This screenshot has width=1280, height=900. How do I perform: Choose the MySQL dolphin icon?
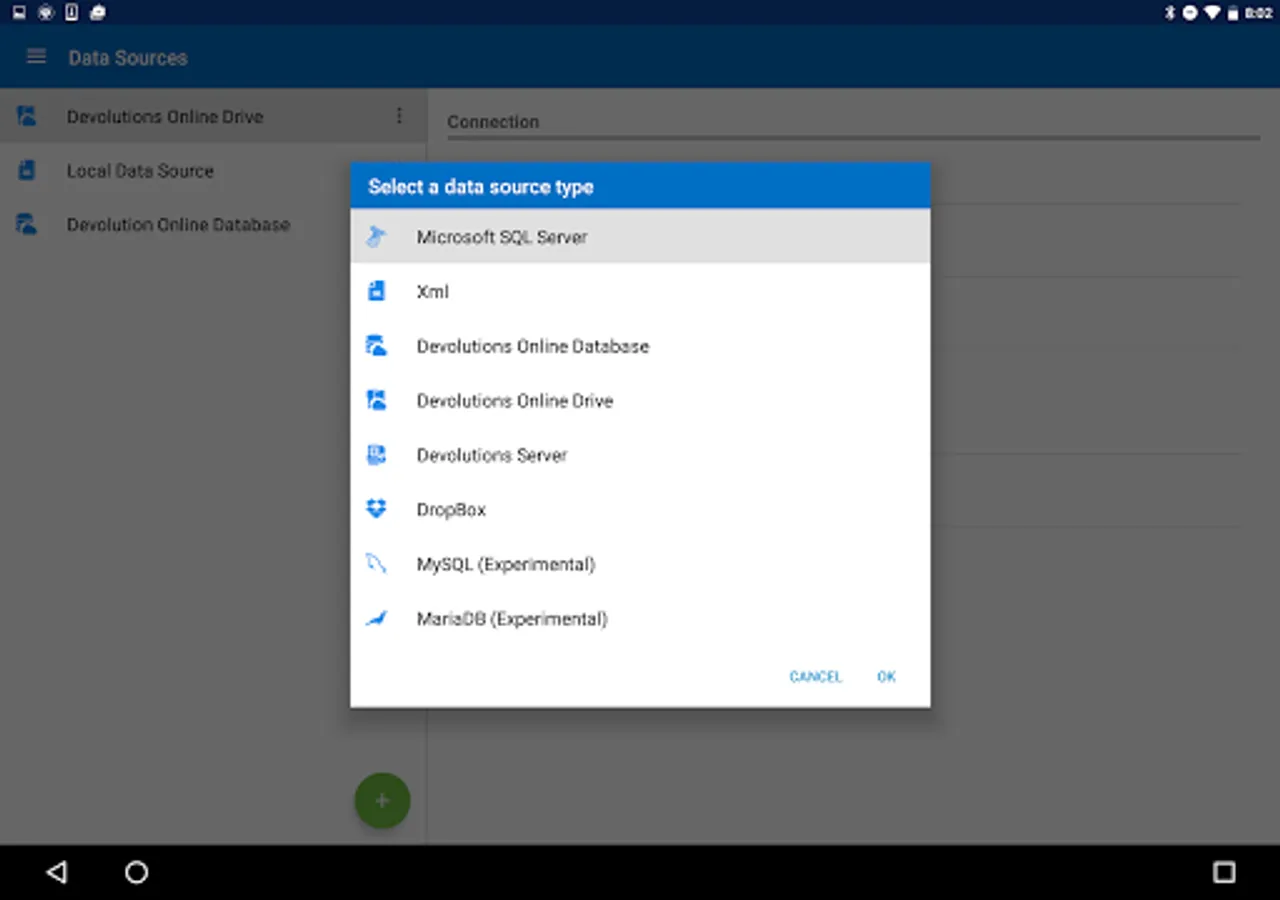[x=376, y=564]
